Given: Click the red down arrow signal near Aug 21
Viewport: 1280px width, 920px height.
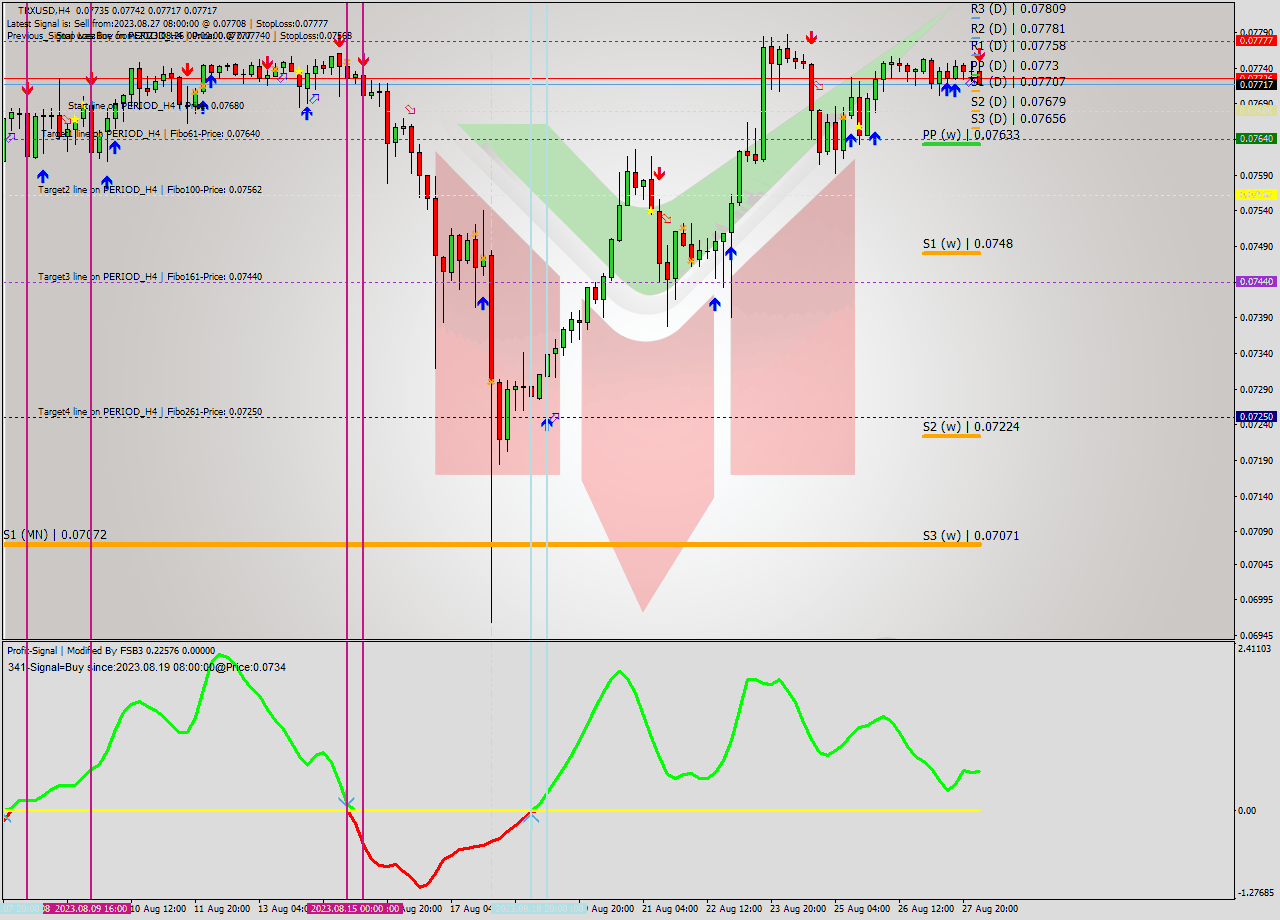Looking at the screenshot, I should [x=660, y=173].
